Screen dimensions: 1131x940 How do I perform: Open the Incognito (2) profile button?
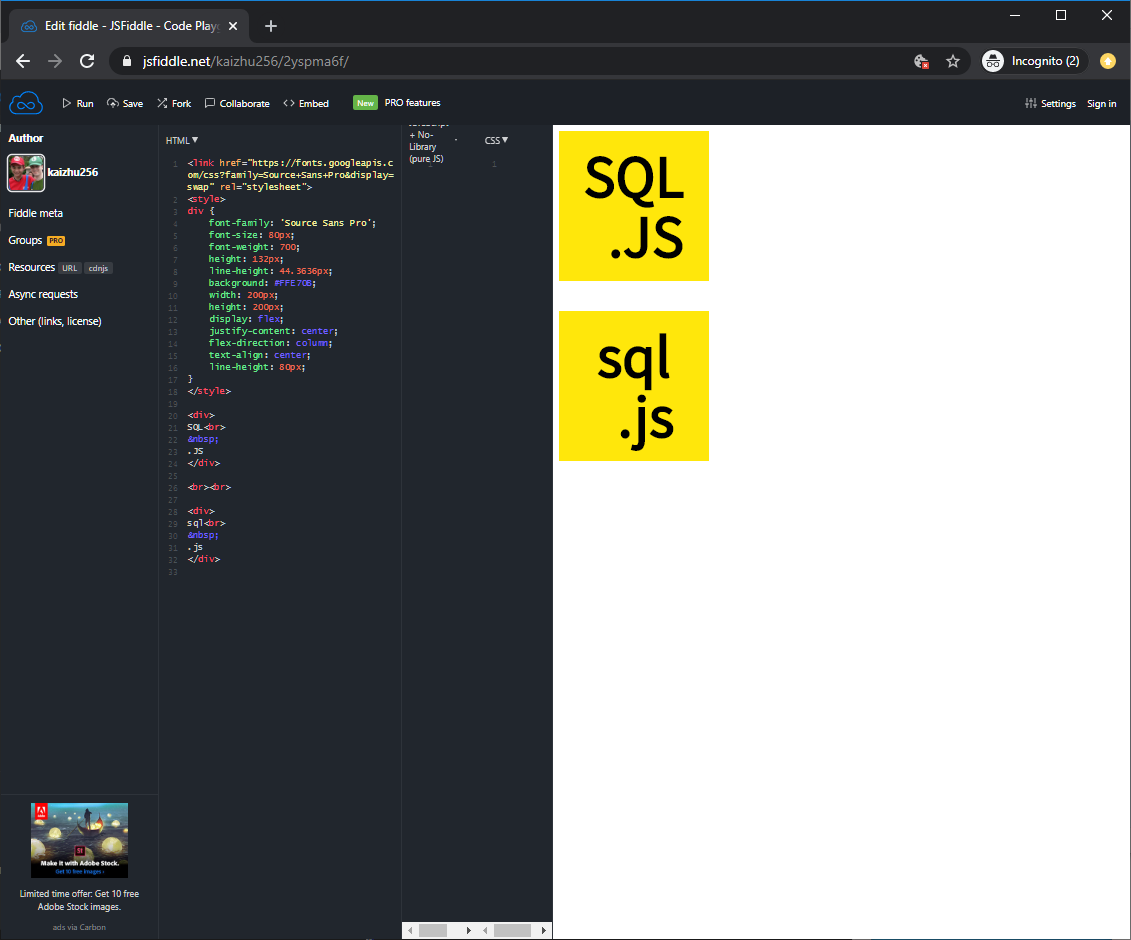pyautogui.click(x=1034, y=61)
